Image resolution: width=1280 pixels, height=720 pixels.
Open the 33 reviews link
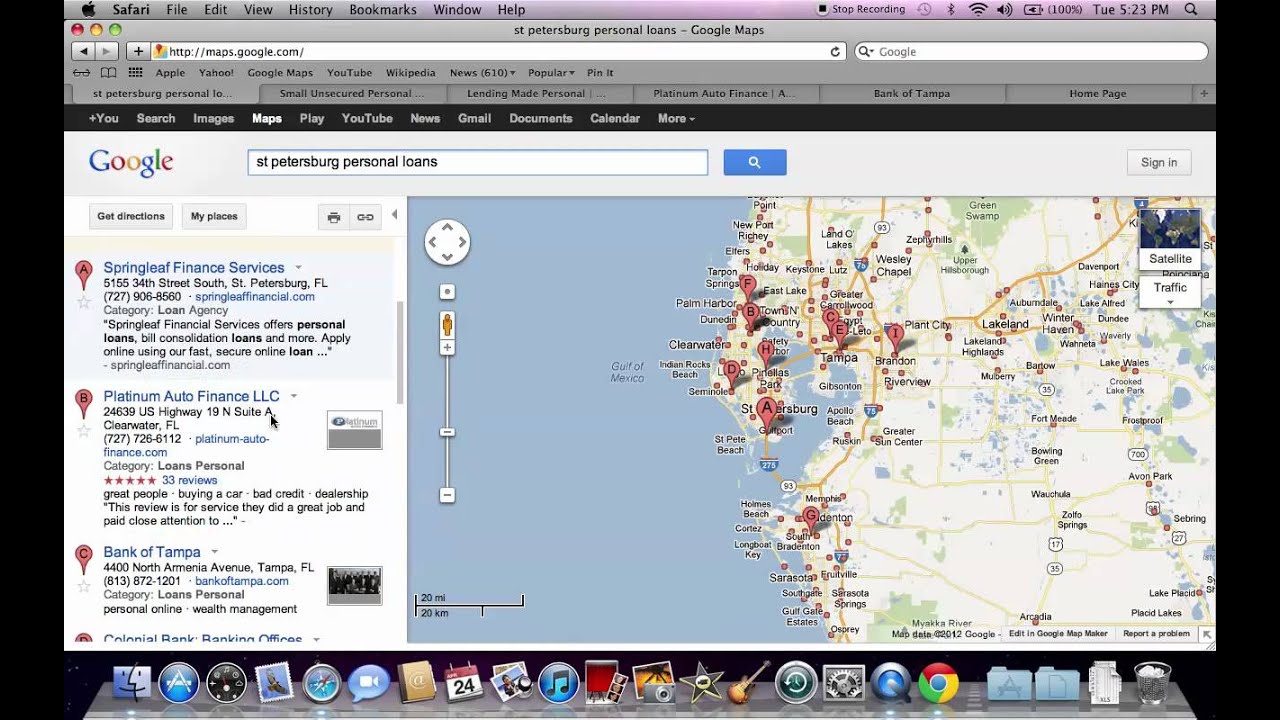[189, 480]
